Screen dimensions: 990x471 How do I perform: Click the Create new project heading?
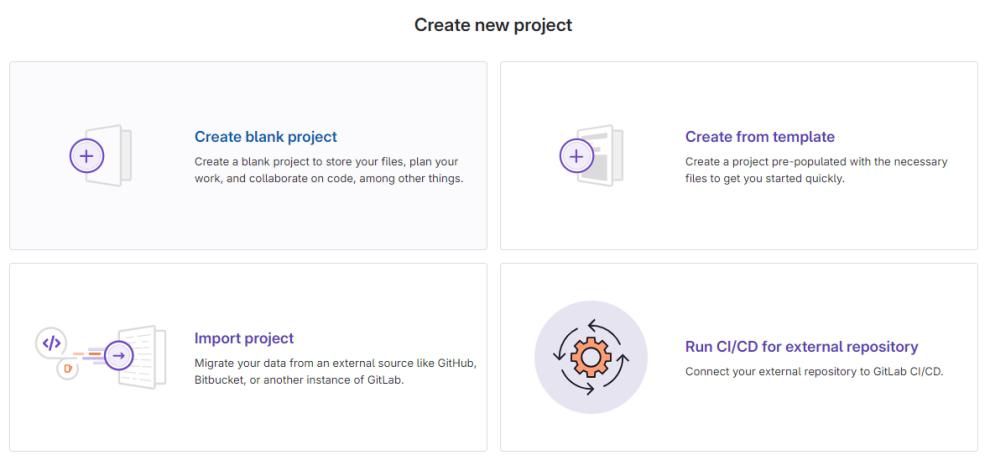[x=494, y=26]
